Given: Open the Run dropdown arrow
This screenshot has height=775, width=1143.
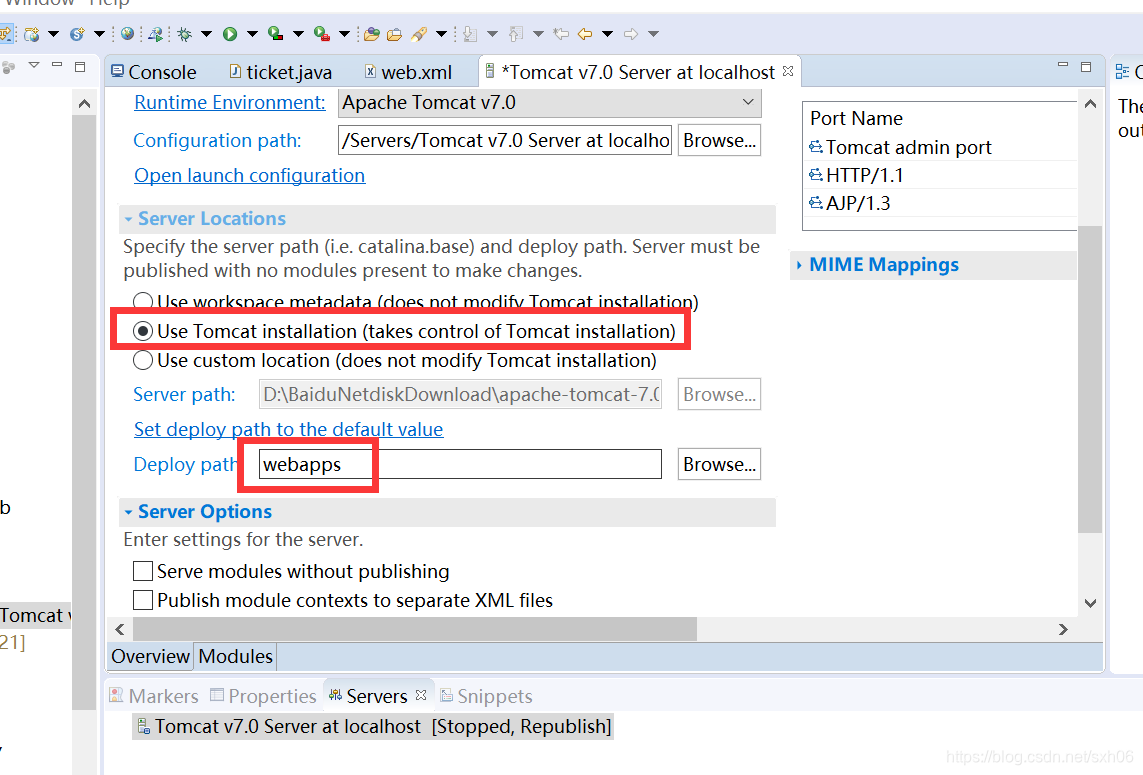Looking at the screenshot, I should tap(252, 34).
